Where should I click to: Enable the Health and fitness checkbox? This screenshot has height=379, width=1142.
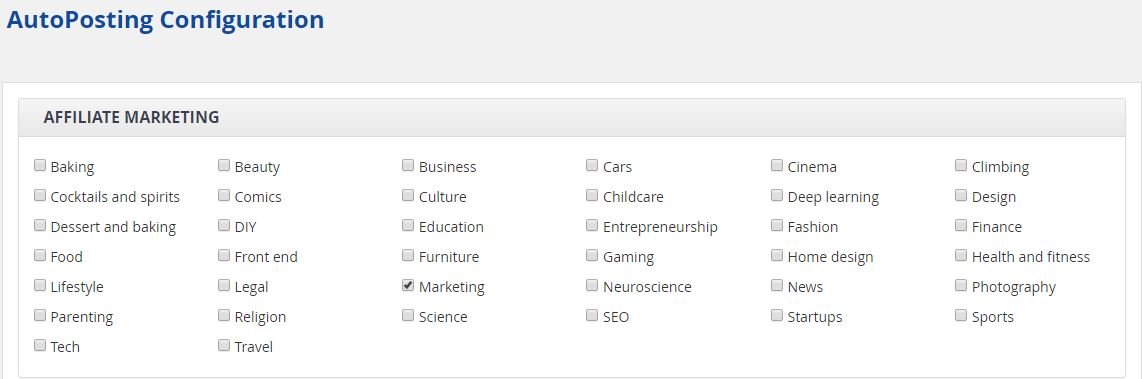[961, 256]
